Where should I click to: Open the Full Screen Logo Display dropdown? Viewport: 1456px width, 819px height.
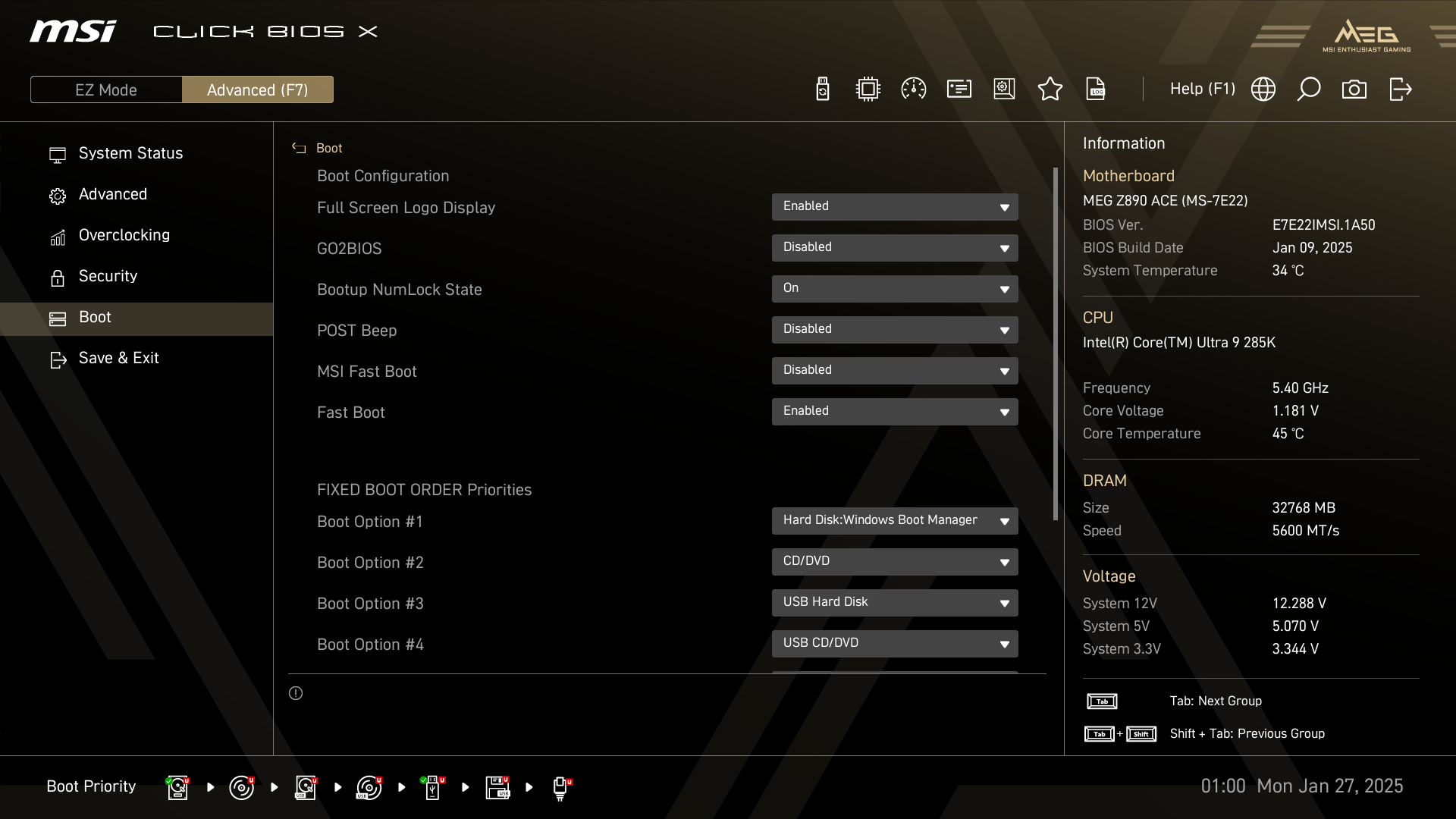pyautogui.click(x=895, y=207)
